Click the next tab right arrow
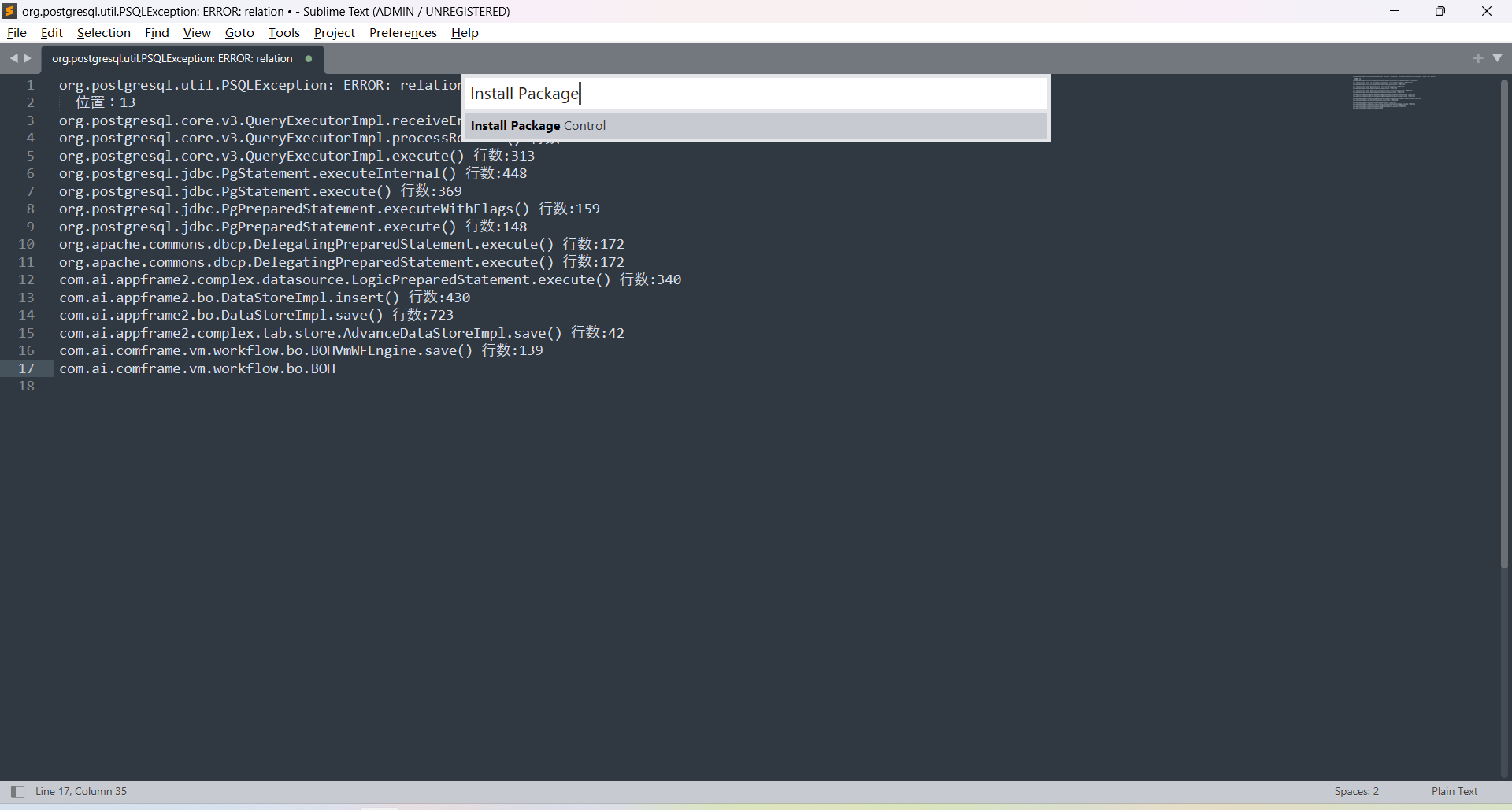1512x810 pixels. pyautogui.click(x=28, y=58)
